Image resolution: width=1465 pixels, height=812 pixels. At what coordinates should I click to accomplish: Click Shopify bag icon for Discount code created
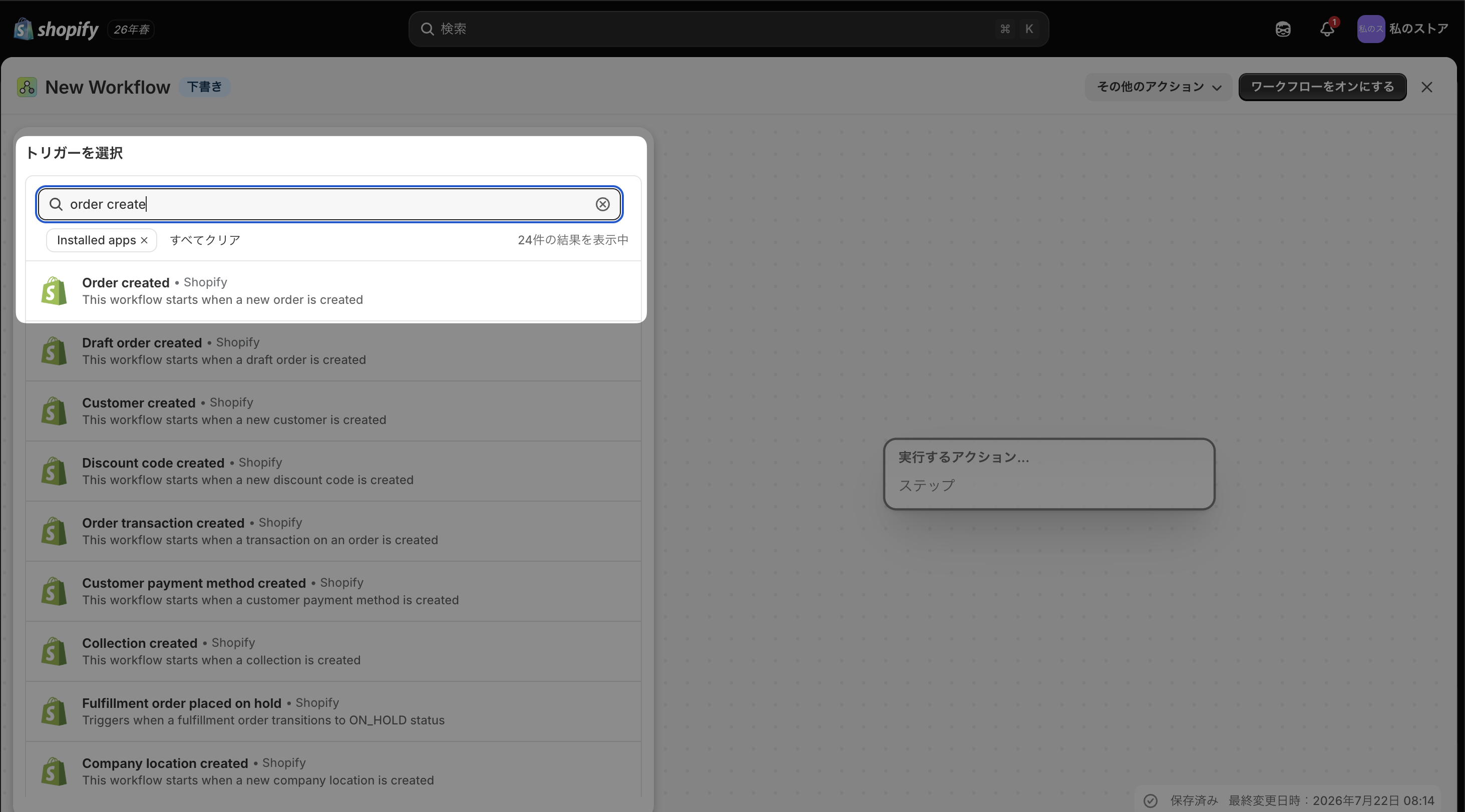coord(54,472)
